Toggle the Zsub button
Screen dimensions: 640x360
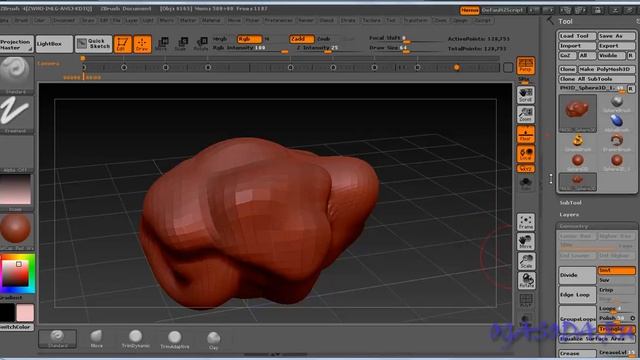point(324,39)
